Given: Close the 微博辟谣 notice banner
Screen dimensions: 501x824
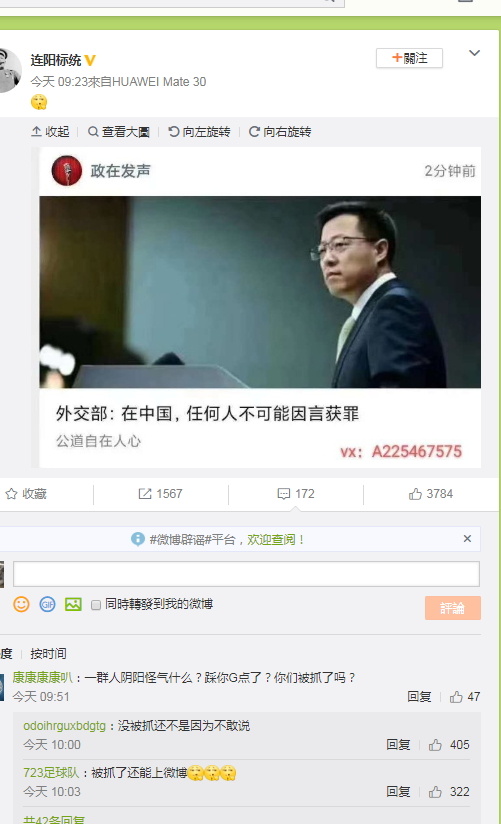Looking at the screenshot, I should (467, 539).
